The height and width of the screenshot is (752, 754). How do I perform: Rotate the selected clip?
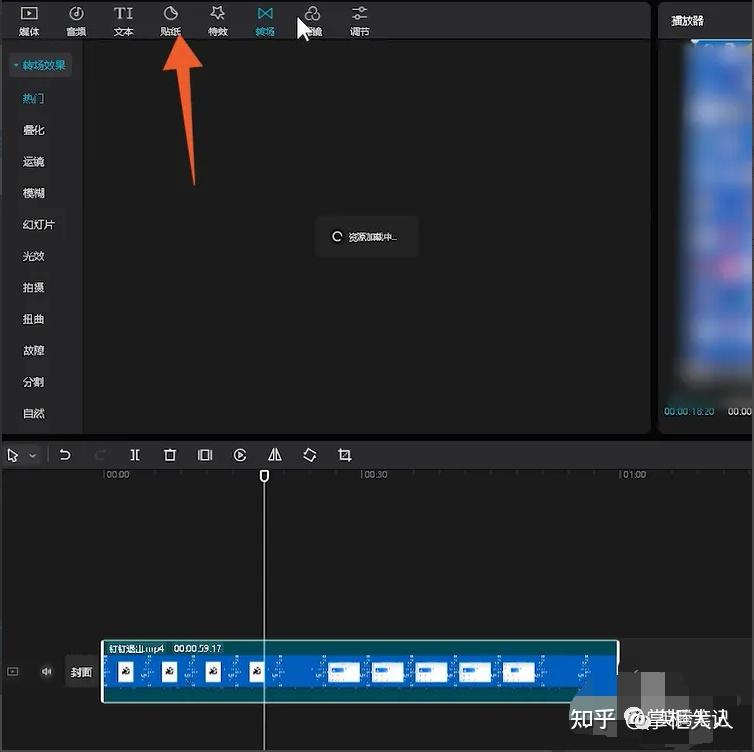(x=310, y=455)
